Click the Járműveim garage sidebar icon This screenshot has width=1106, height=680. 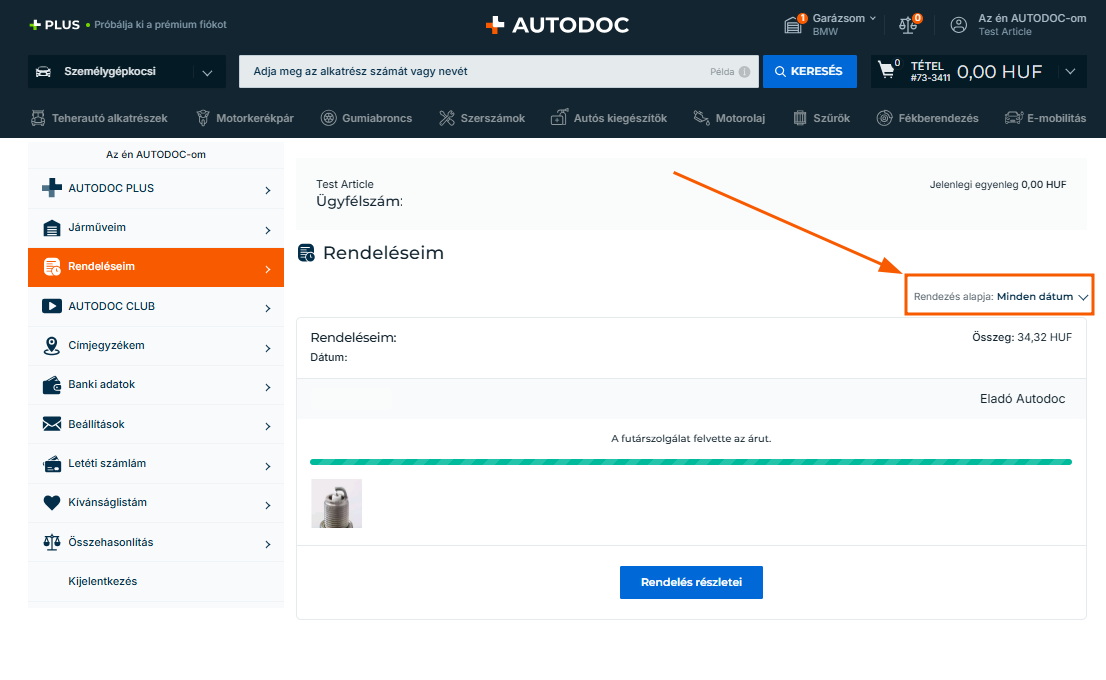51,228
